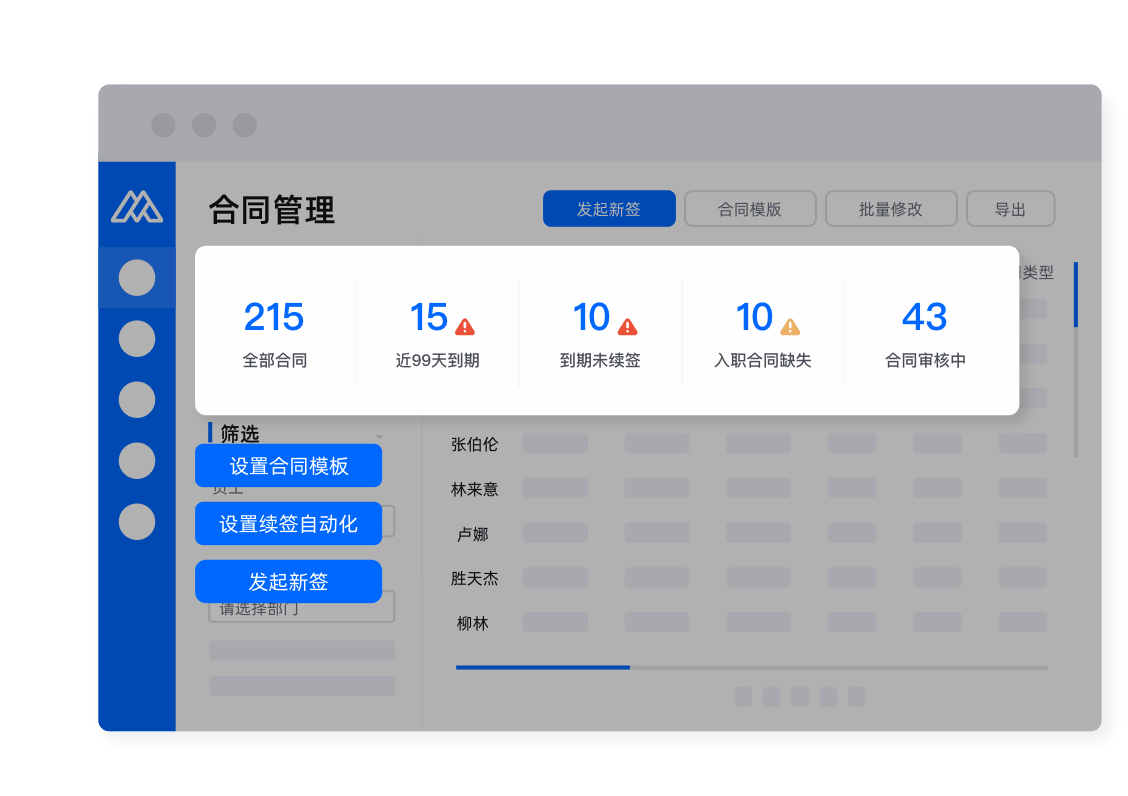Click the mountain logo atop the blue sidebar

[137, 207]
